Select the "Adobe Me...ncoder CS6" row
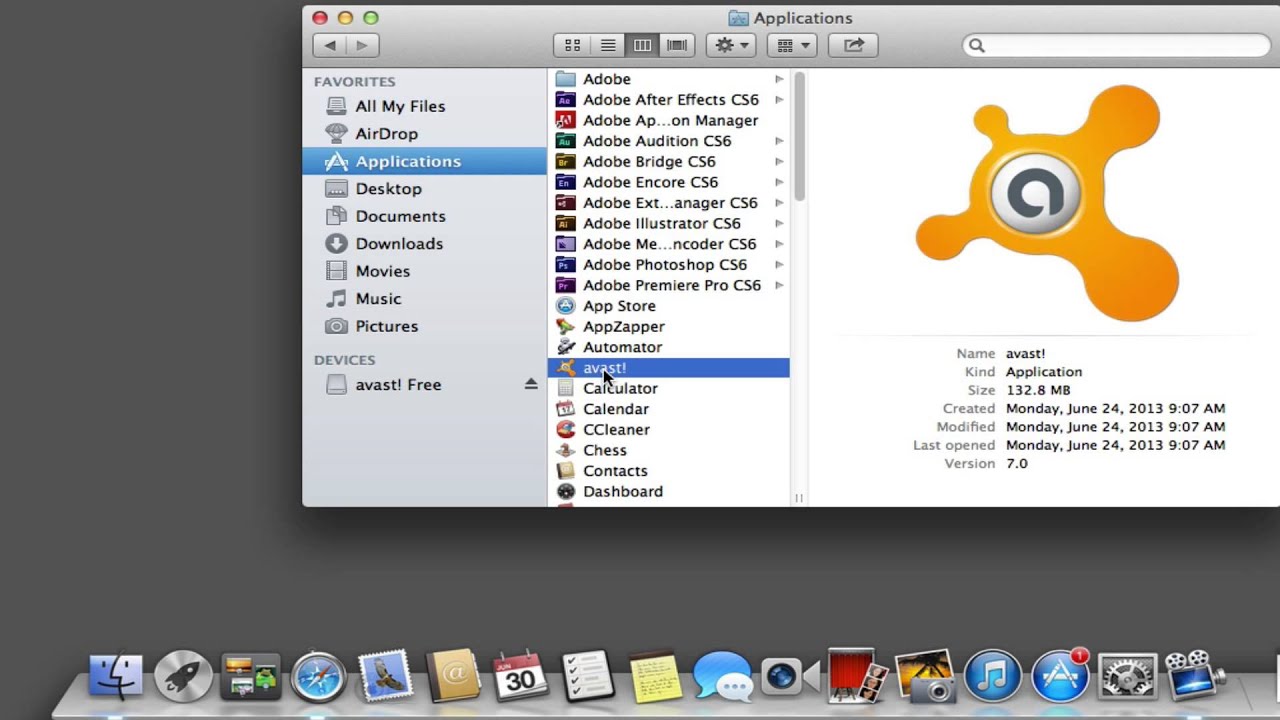This screenshot has width=1280, height=720. 668,244
